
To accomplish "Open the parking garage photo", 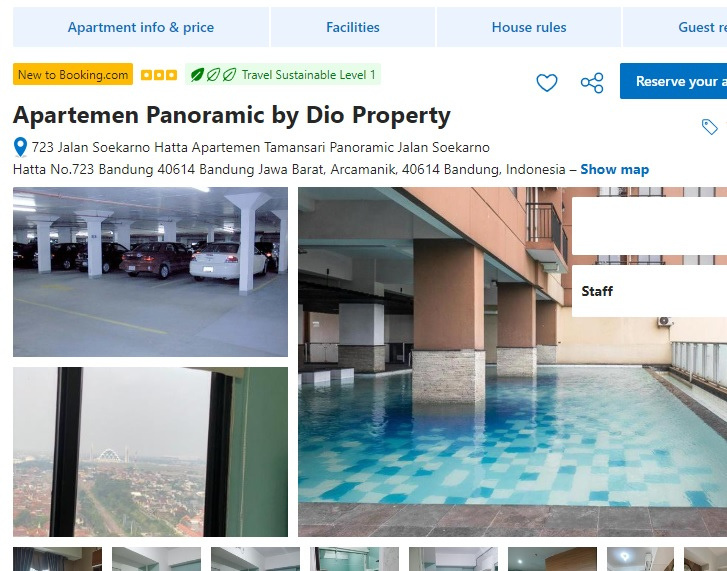I will coord(150,272).
